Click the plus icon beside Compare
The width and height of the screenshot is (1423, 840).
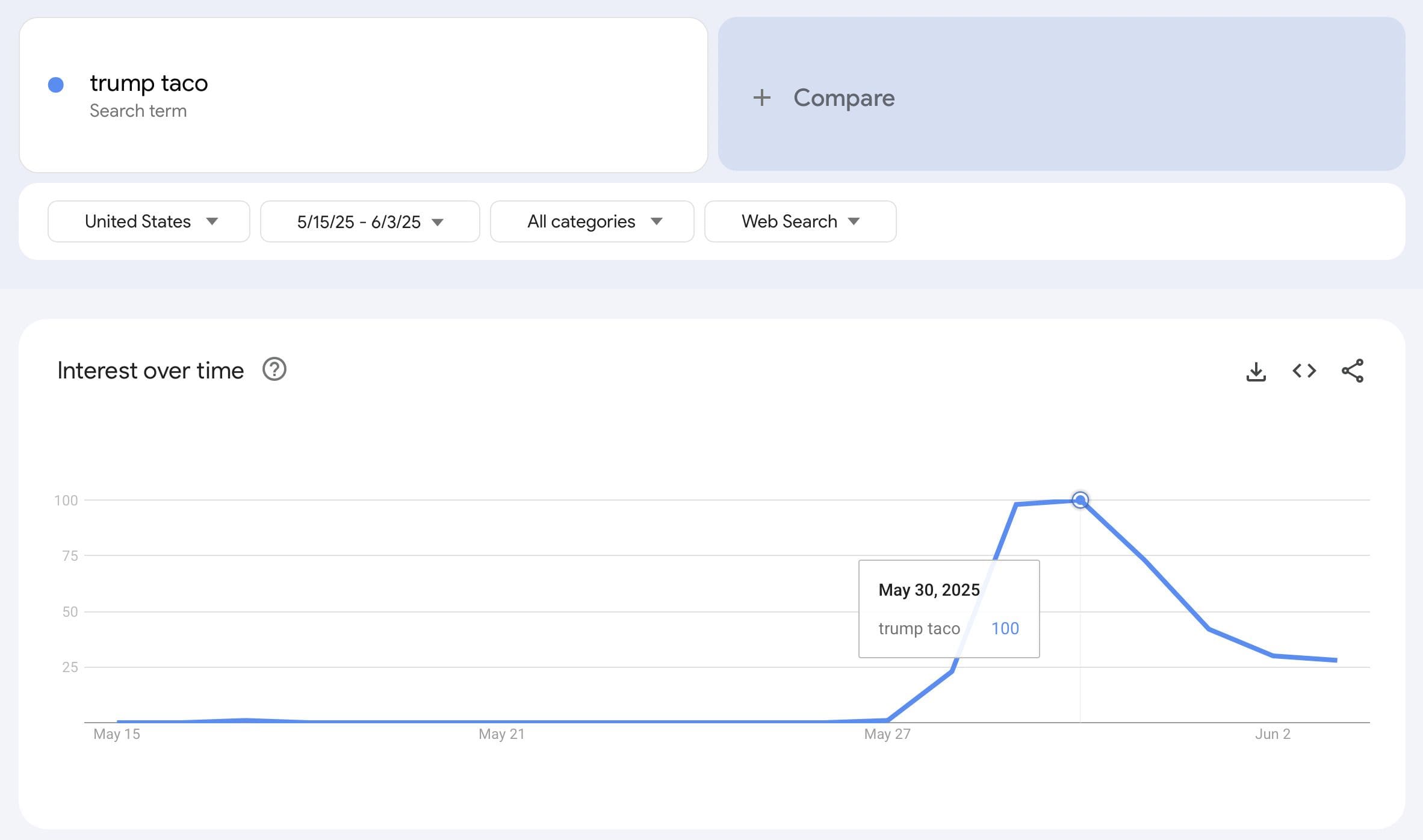point(761,97)
